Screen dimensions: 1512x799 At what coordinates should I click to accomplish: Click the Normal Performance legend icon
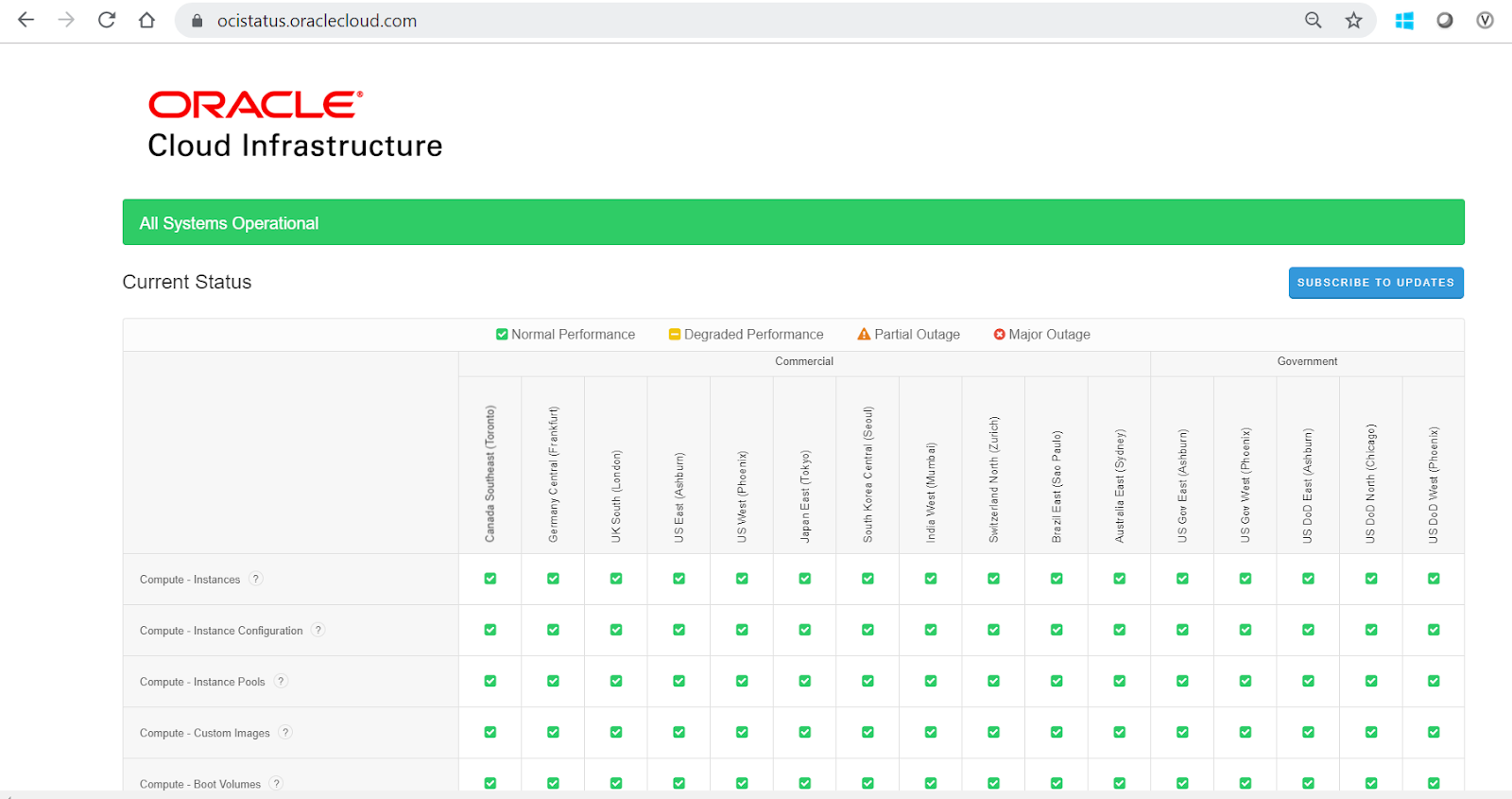502,334
